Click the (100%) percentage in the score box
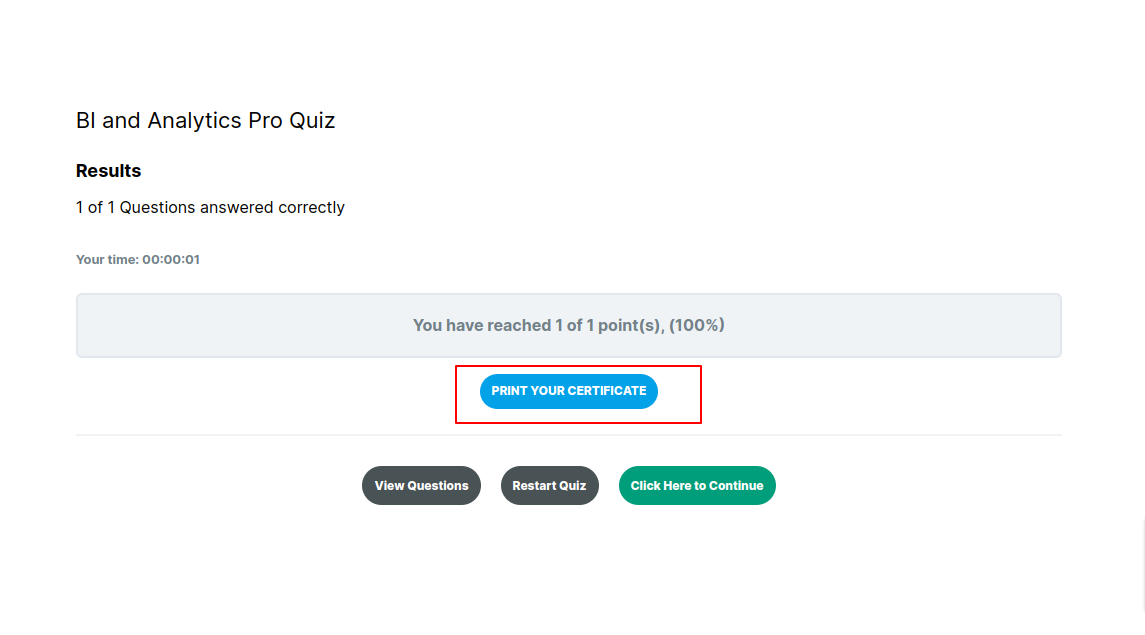 coord(697,325)
